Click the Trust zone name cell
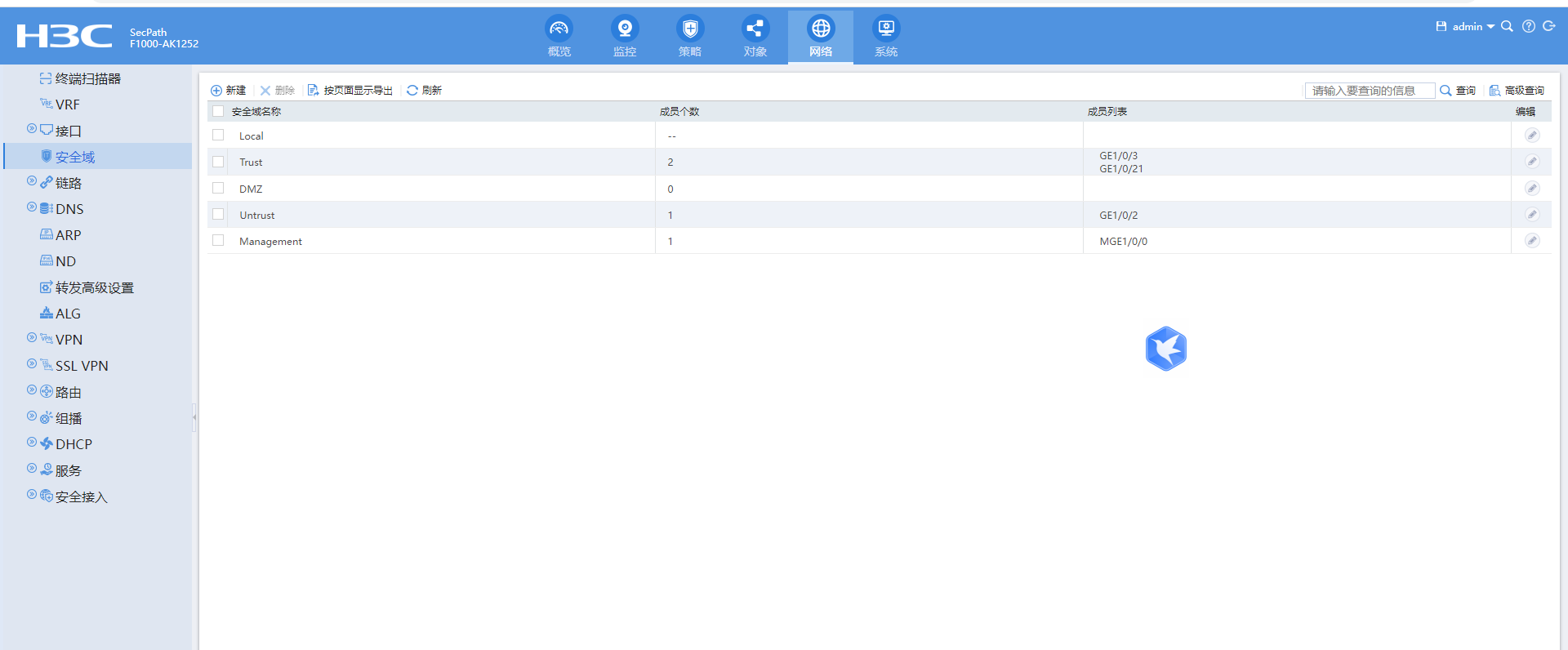This screenshot has height=650, width=1568. pyautogui.click(x=251, y=162)
